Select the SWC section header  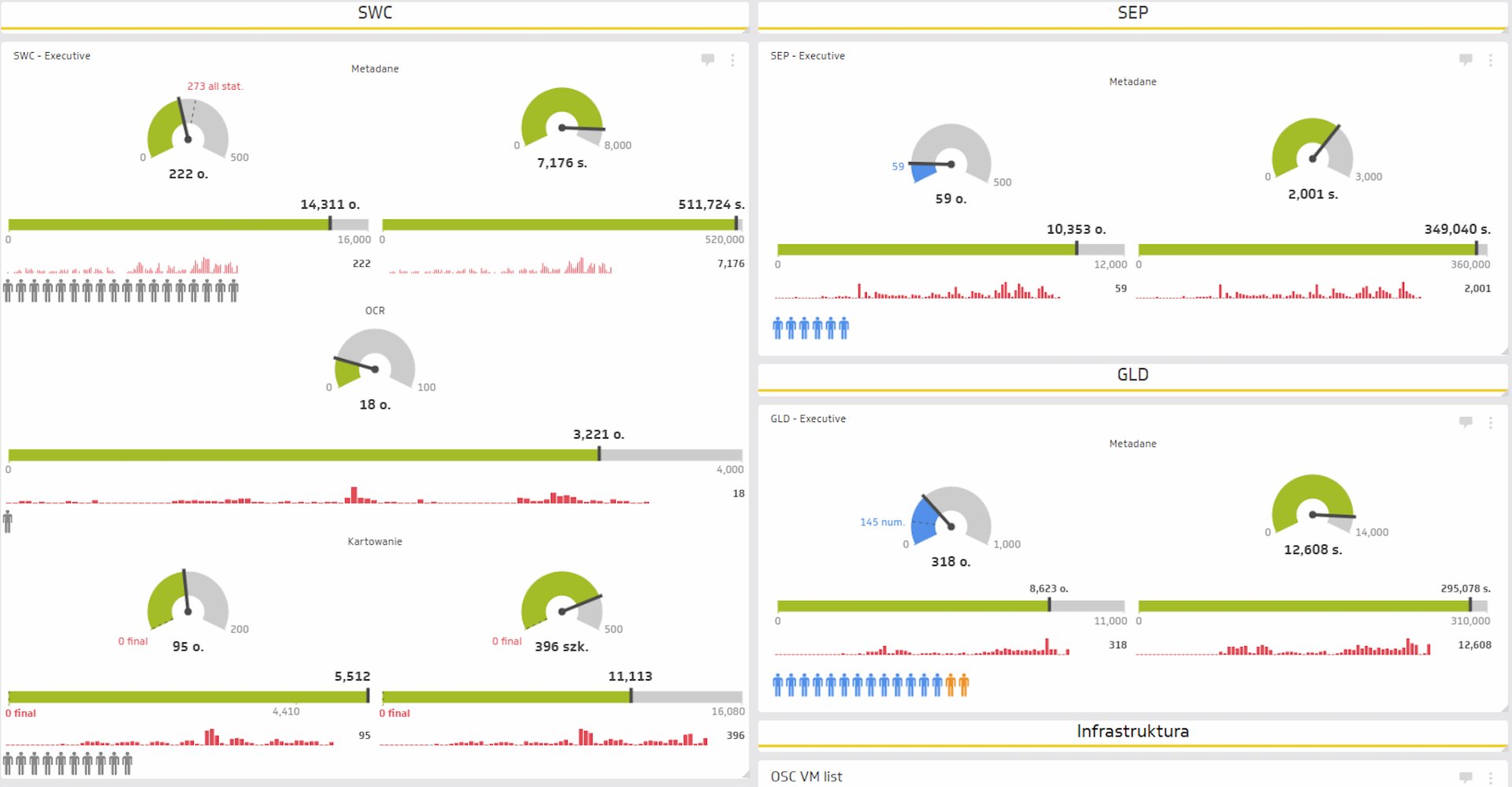[375, 13]
